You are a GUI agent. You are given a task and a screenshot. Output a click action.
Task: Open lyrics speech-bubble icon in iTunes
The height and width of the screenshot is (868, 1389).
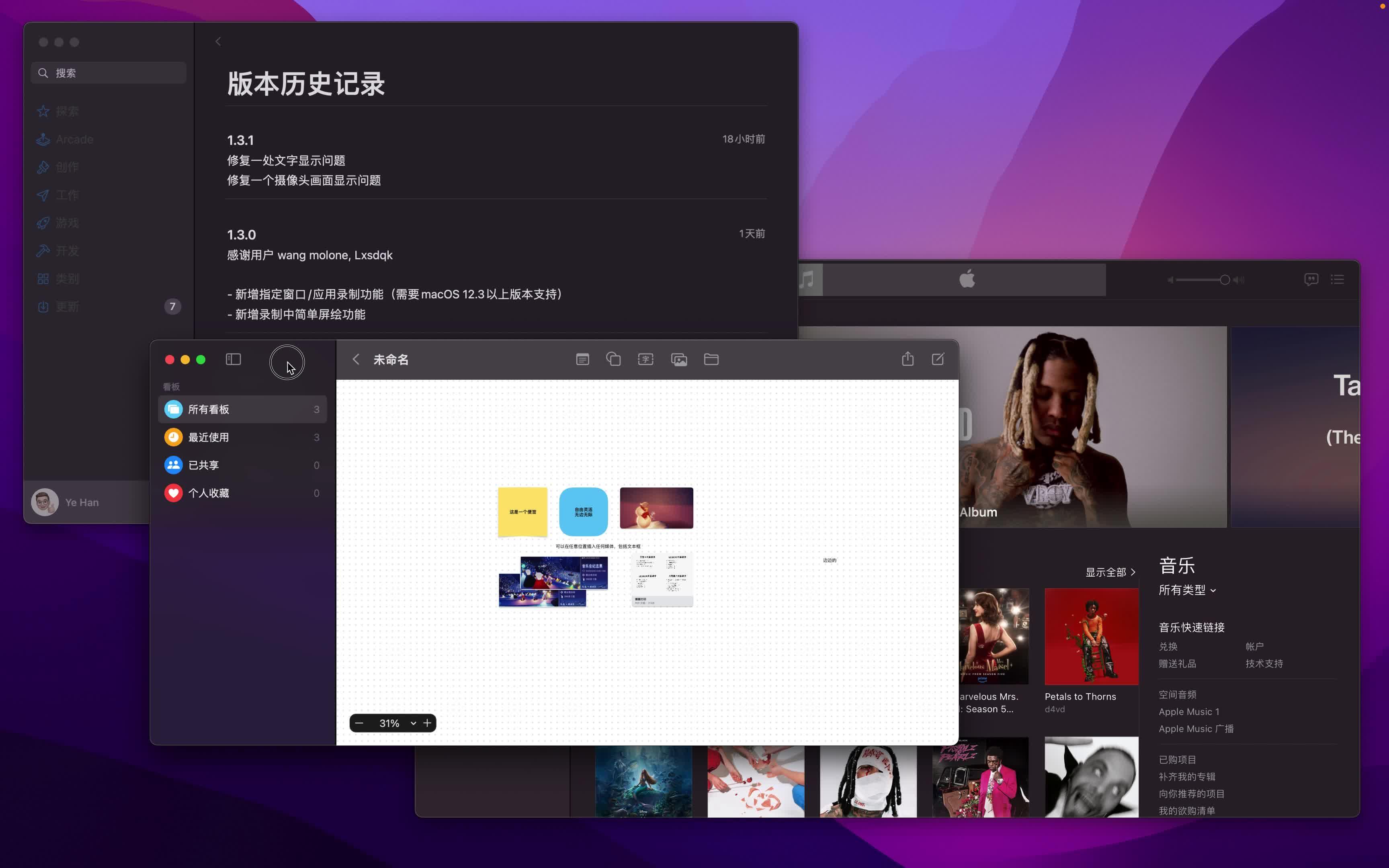(x=1311, y=280)
